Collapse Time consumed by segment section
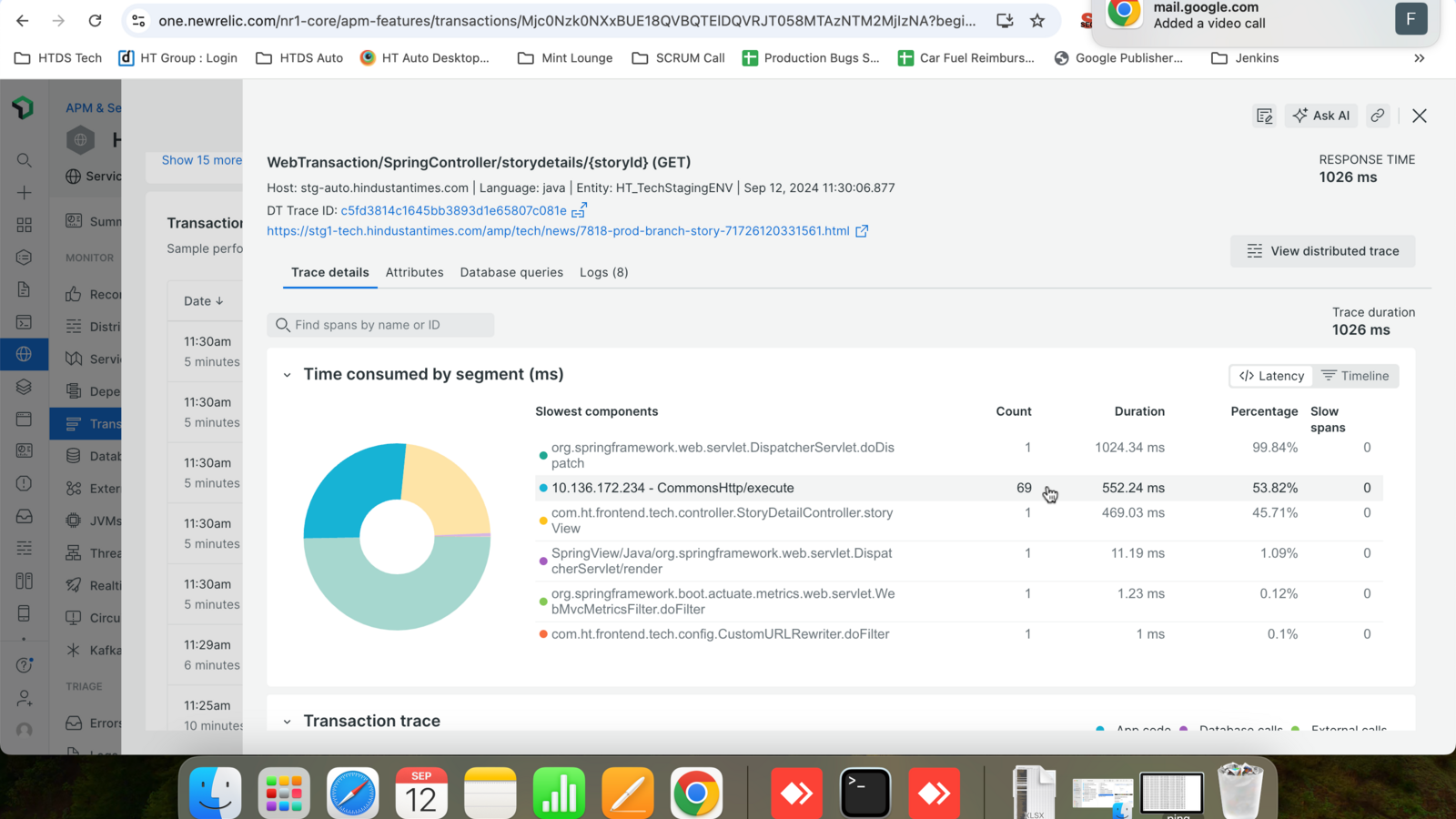The width and height of the screenshot is (1456, 819). (x=288, y=375)
